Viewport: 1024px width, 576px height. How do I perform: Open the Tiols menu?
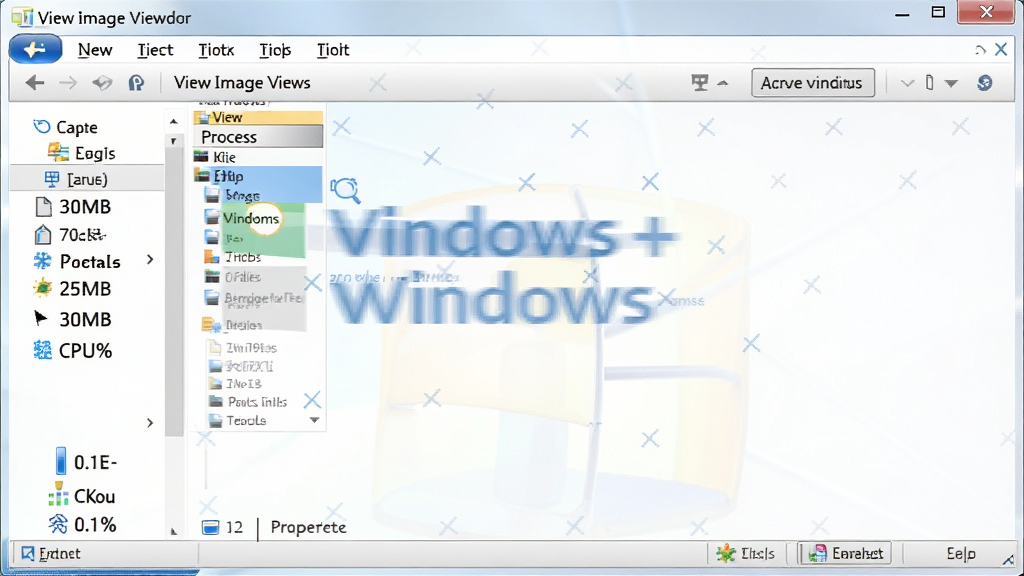(275, 50)
